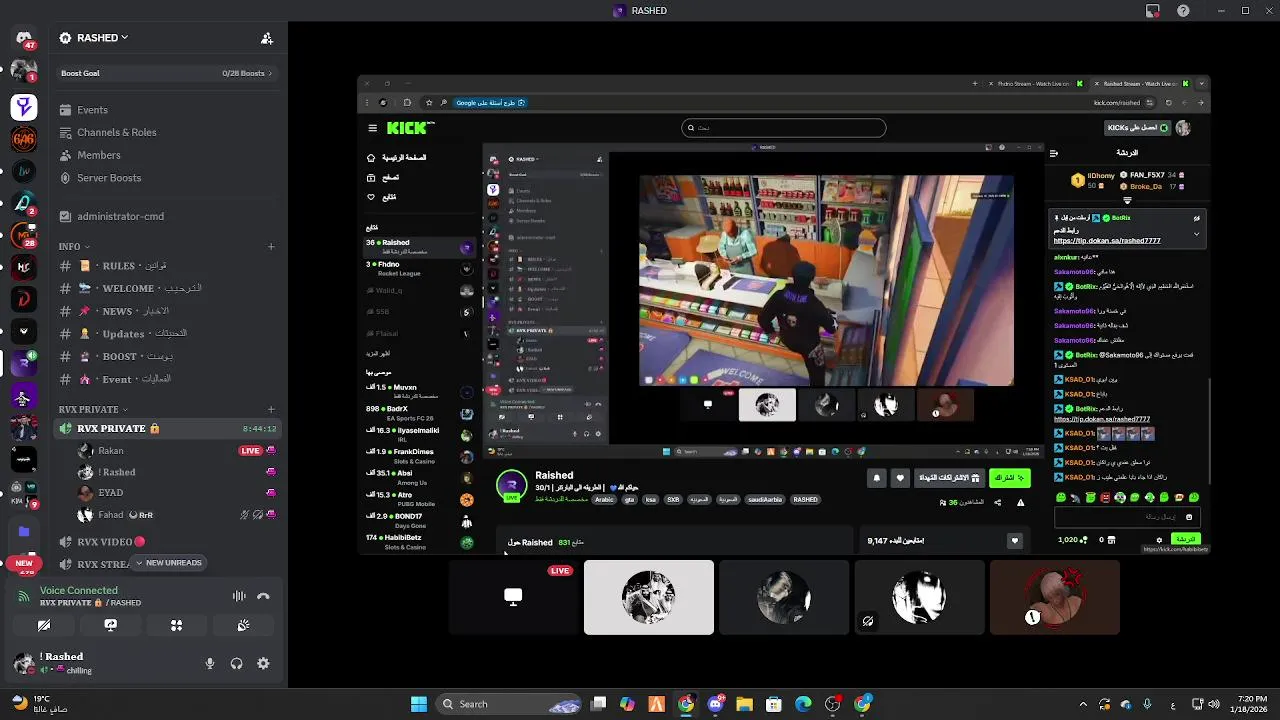Select the HC server icon

point(24,268)
